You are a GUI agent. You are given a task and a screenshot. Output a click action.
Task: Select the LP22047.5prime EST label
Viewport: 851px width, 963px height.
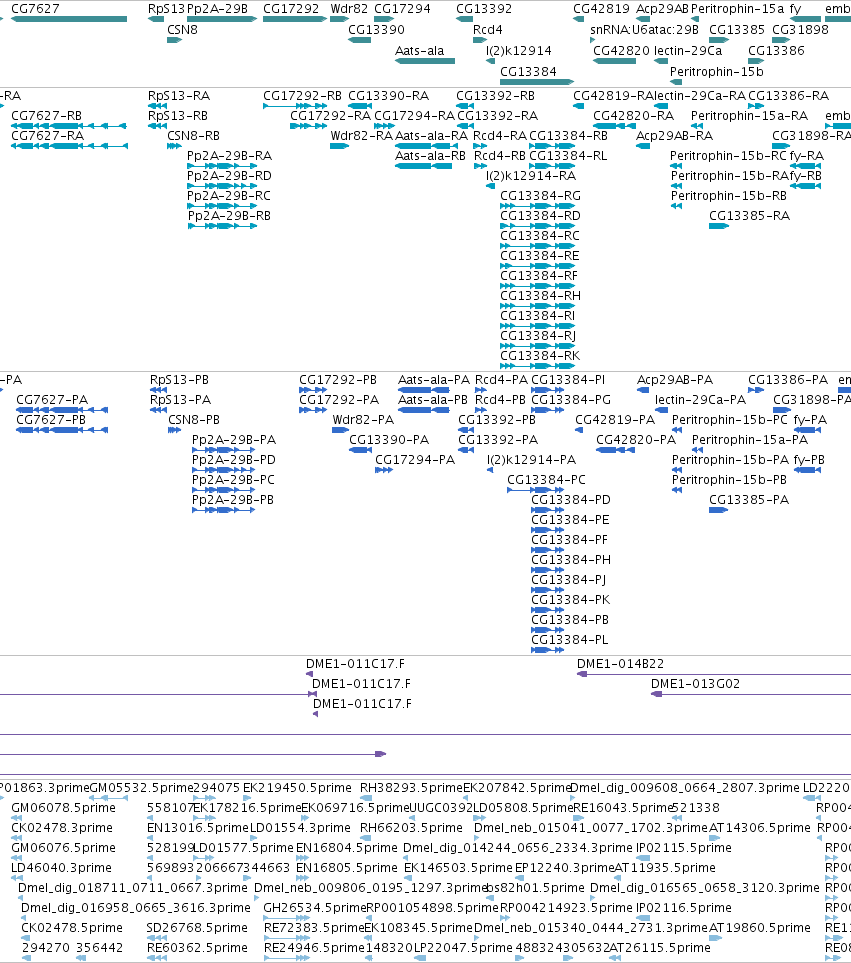pyautogui.click(x=464, y=947)
